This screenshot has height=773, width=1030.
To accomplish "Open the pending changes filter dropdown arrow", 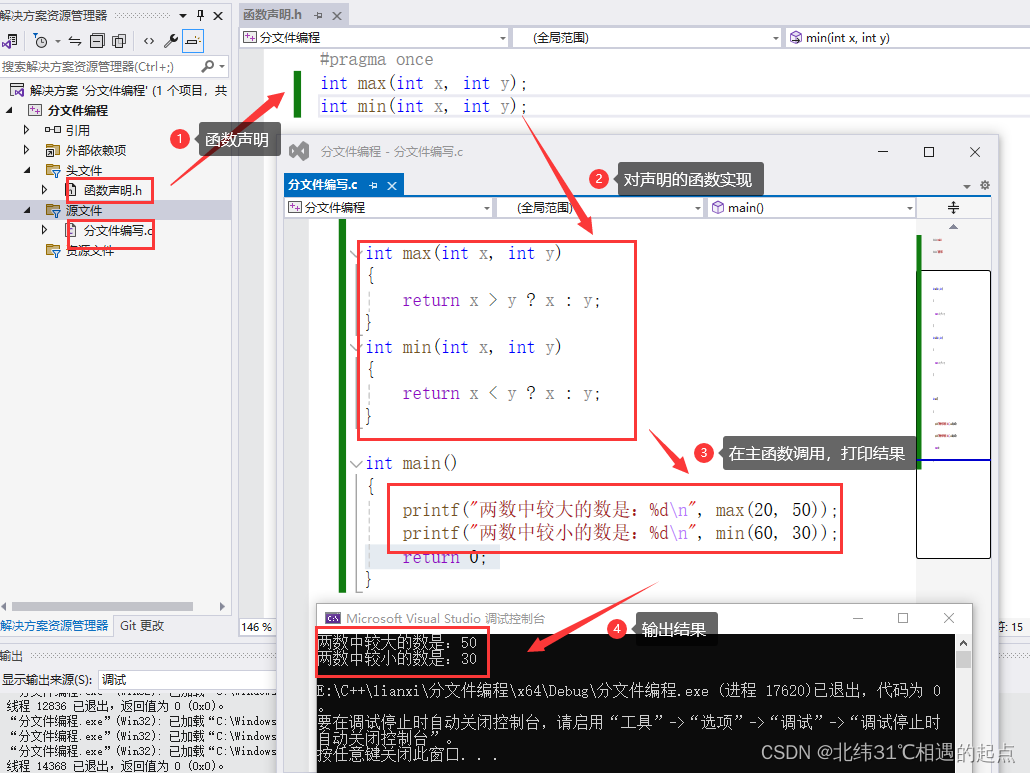I will coord(58,41).
